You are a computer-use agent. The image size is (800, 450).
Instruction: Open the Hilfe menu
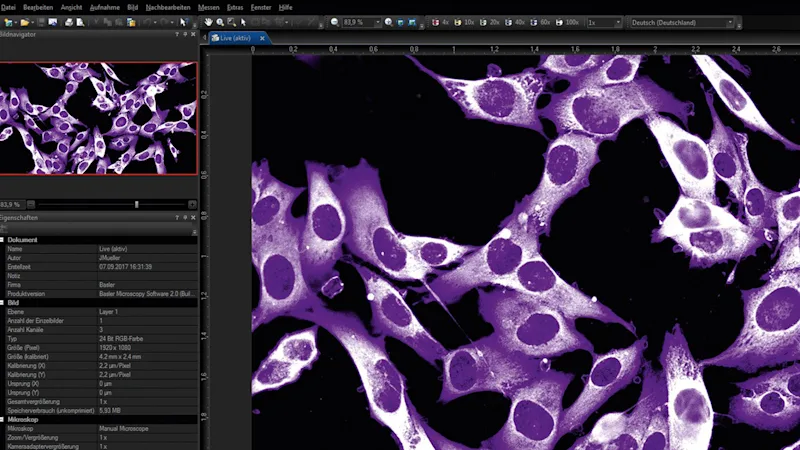tap(285, 7)
